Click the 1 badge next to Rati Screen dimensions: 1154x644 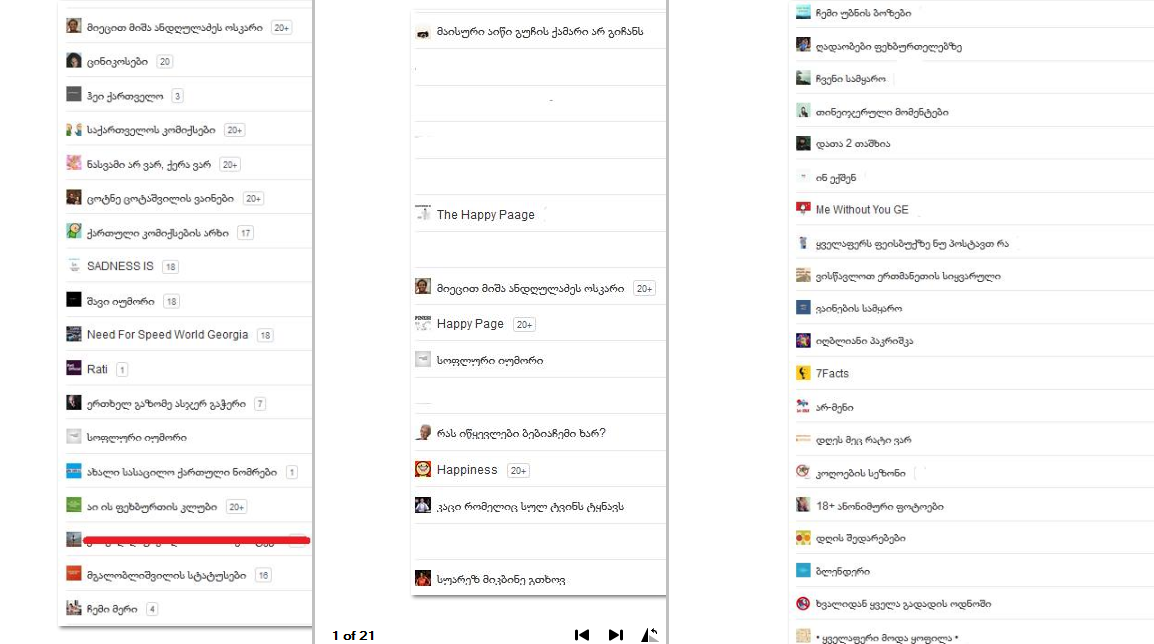pyautogui.click(x=122, y=369)
